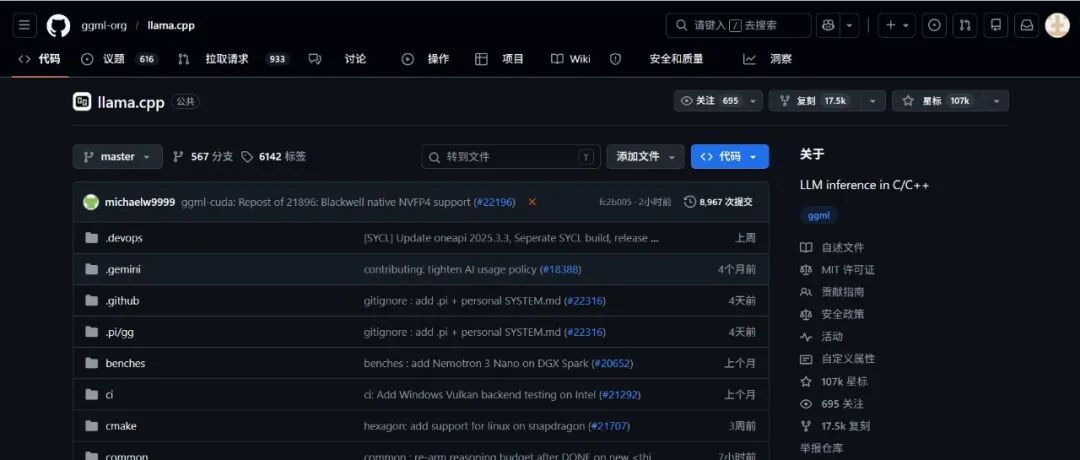Open the create new plus dropdown
The width and height of the screenshot is (1080, 460).
click(x=897, y=25)
